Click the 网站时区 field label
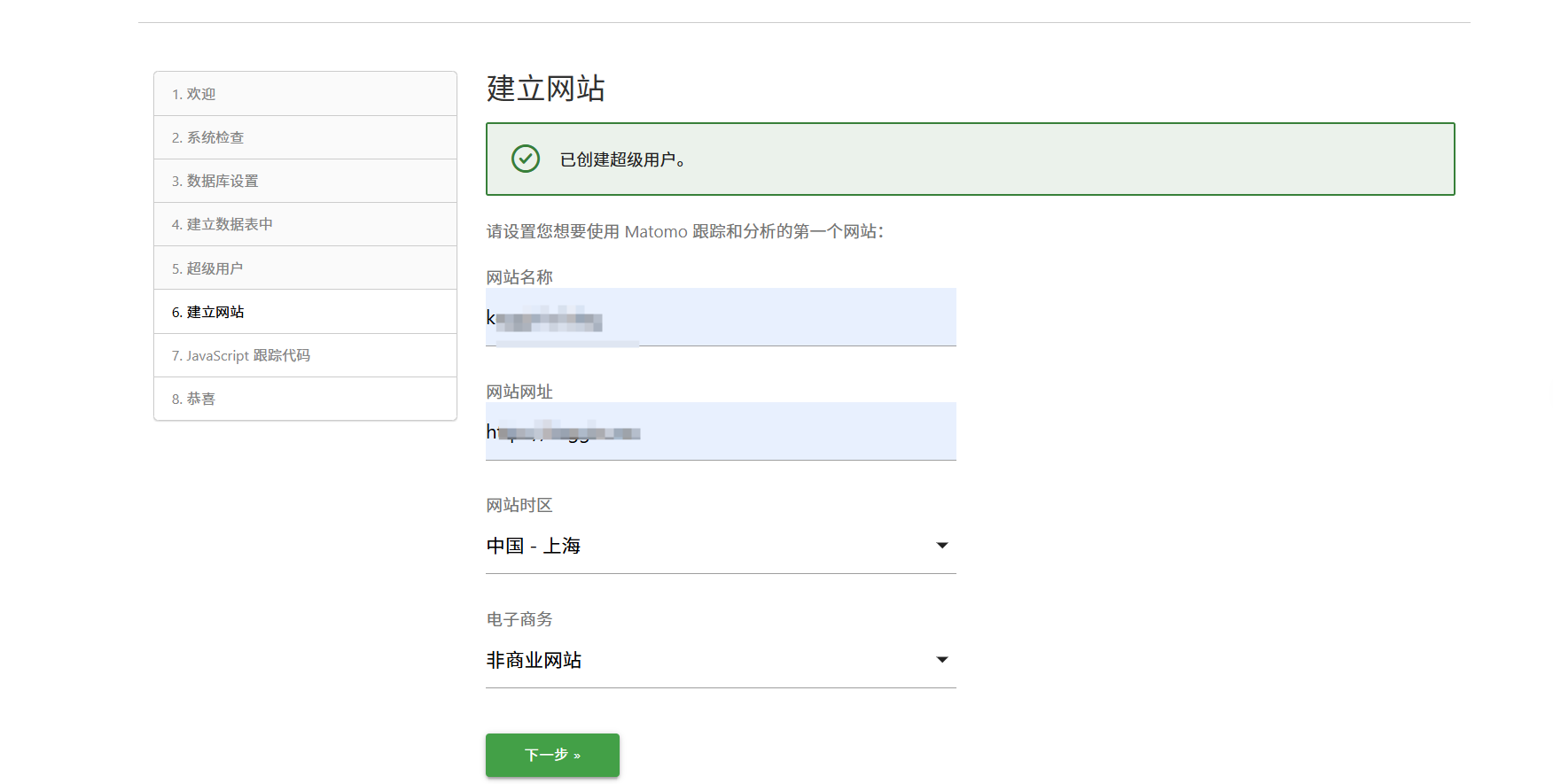Image resolution: width=1553 pixels, height=784 pixels. 519,505
